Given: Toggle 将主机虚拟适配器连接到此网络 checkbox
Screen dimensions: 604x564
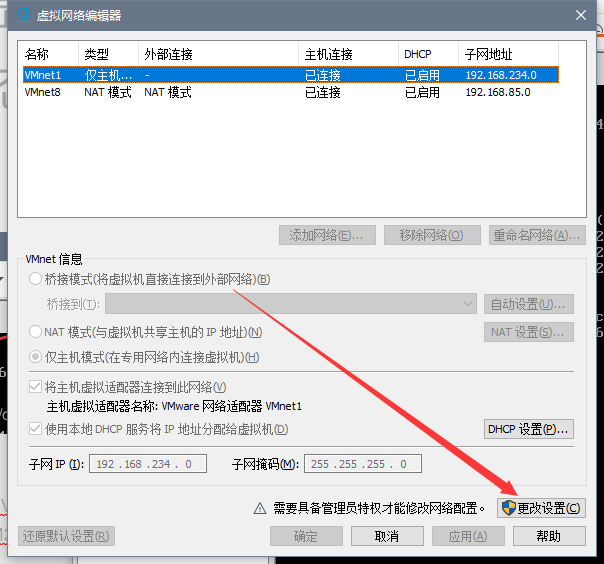Looking at the screenshot, I should [35, 387].
